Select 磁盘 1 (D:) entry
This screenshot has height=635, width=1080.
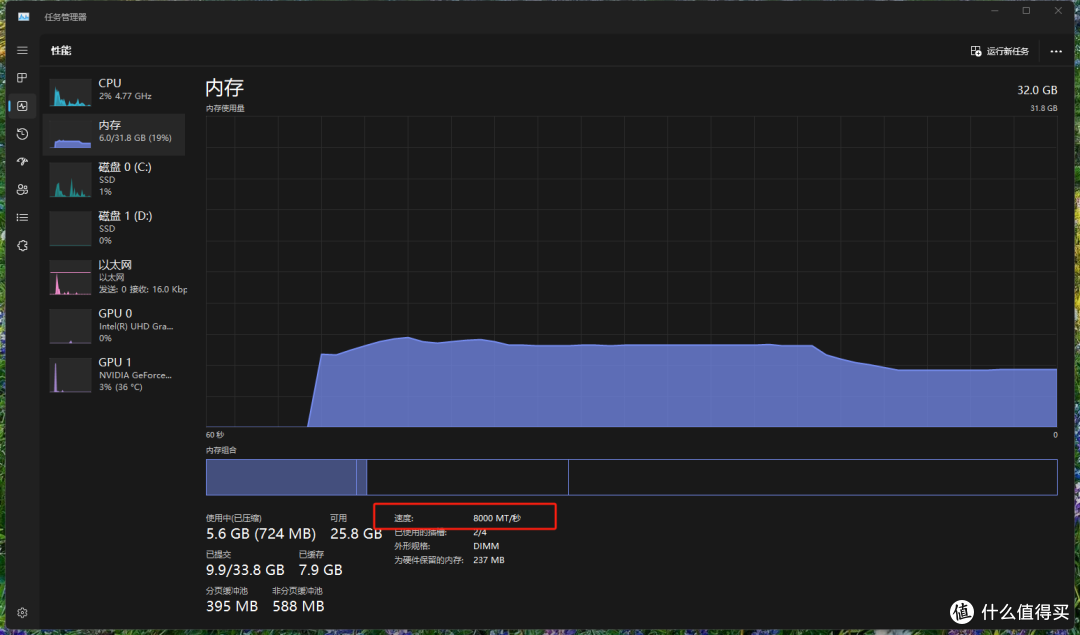pyautogui.click(x=114, y=228)
